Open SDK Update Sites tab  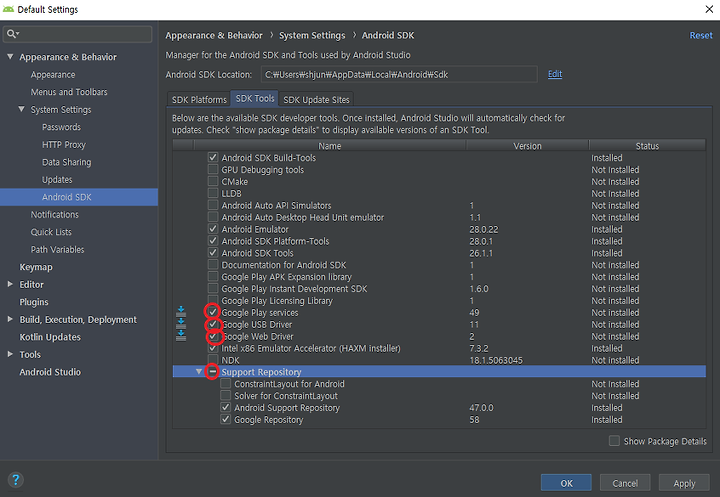[x=316, y=99]
